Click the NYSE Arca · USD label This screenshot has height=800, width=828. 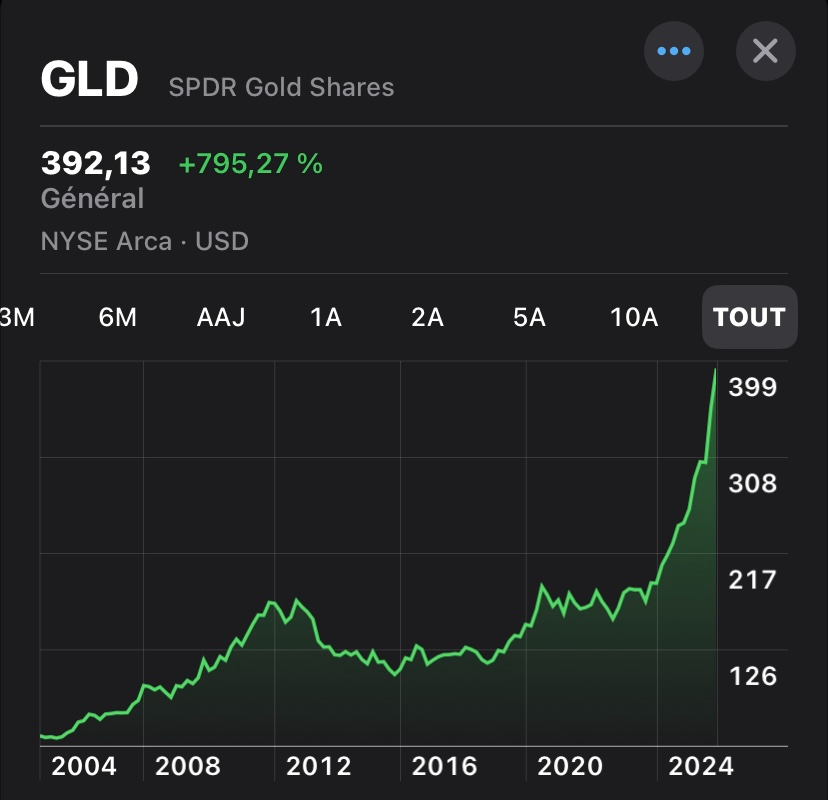point(144,241)
